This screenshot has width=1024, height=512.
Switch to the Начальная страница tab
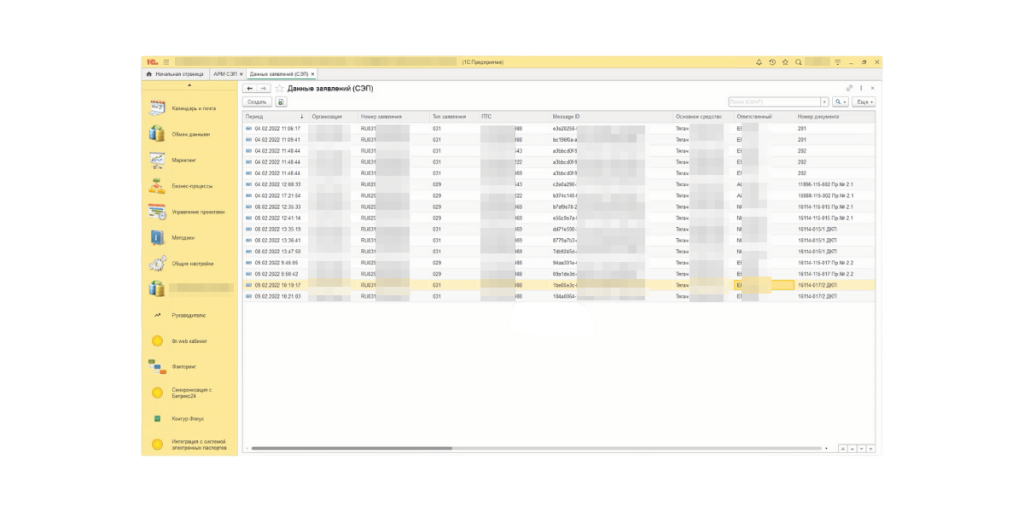point(178,74)
